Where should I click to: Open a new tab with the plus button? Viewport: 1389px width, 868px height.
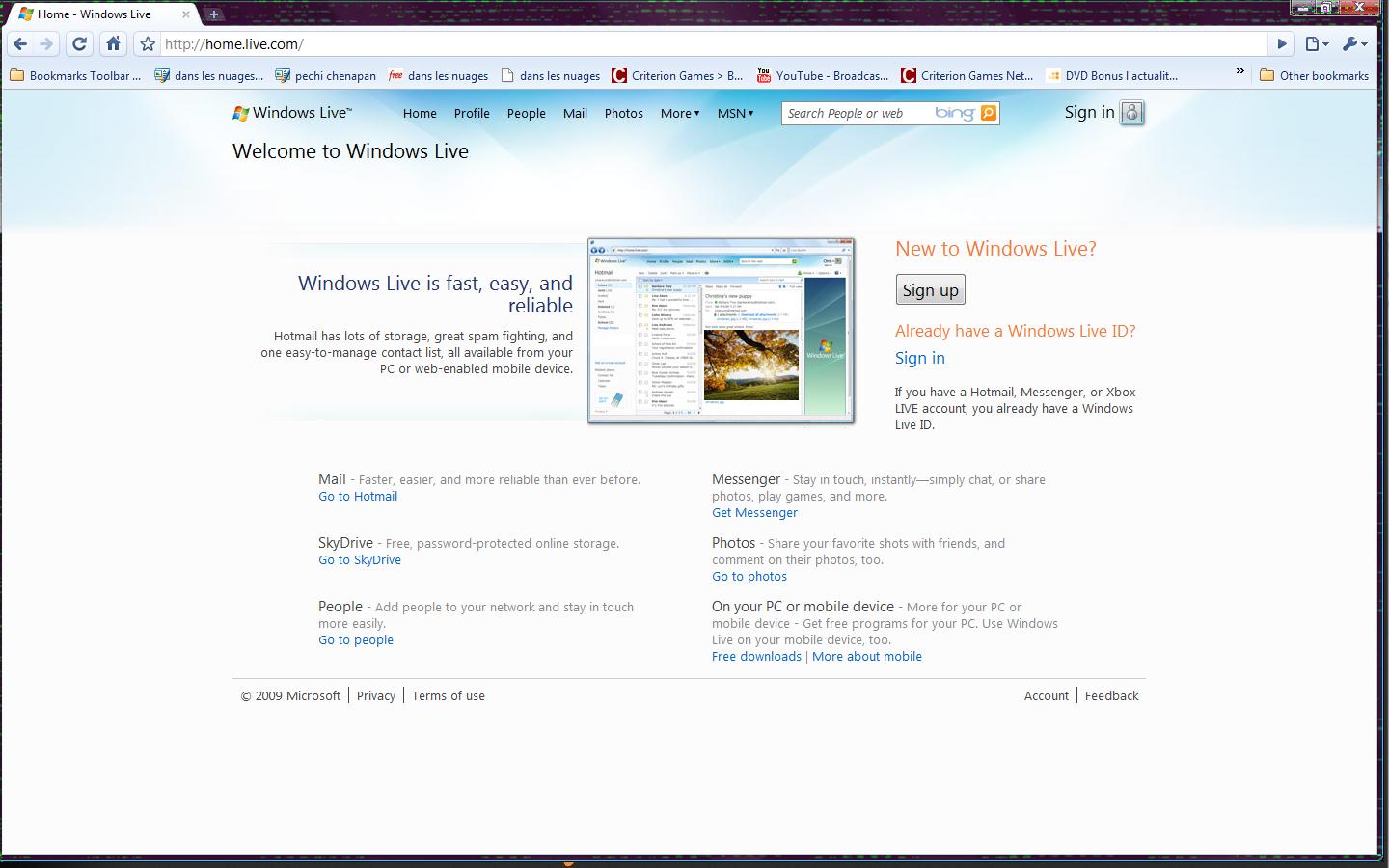214,14
